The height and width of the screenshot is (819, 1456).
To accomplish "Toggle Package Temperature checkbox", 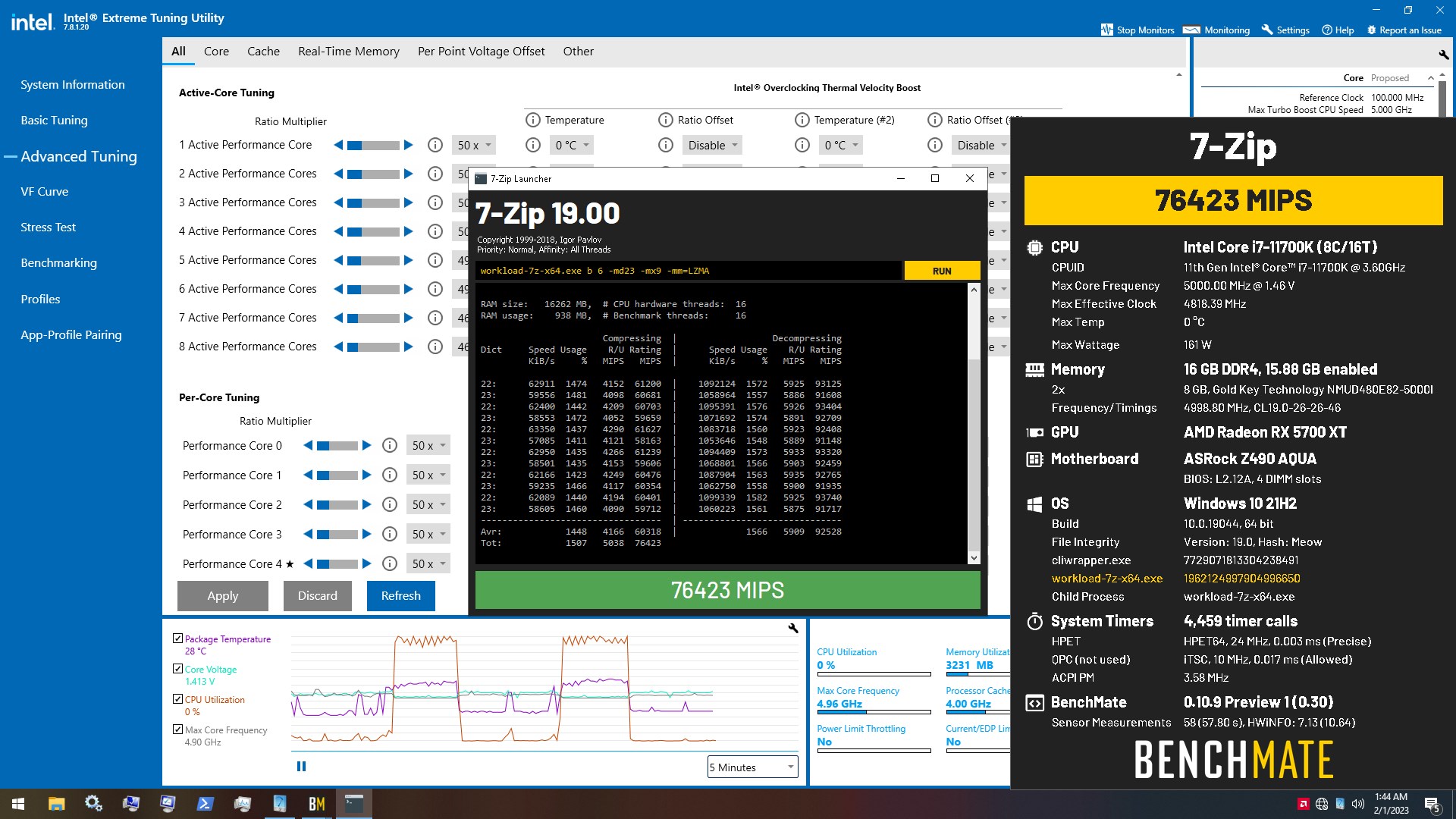I will point(177,639).
